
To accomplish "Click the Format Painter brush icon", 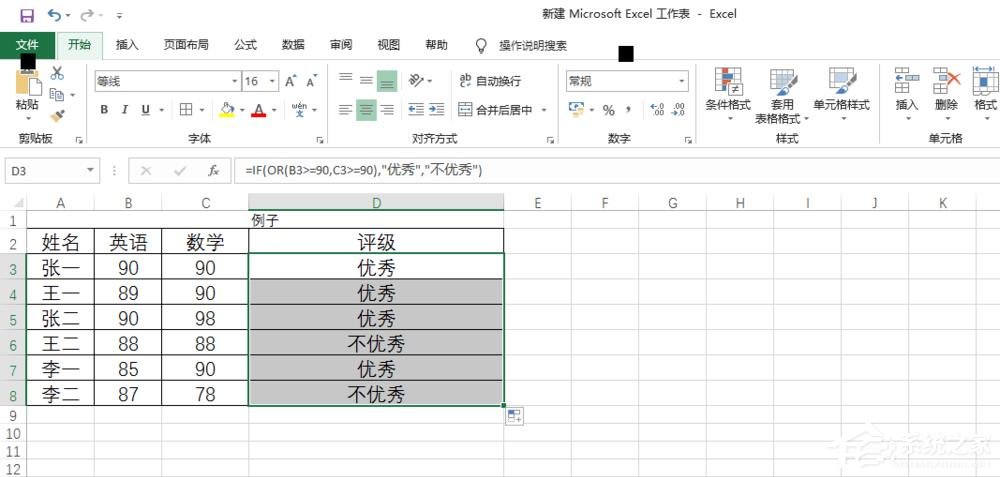I will 57,115.
